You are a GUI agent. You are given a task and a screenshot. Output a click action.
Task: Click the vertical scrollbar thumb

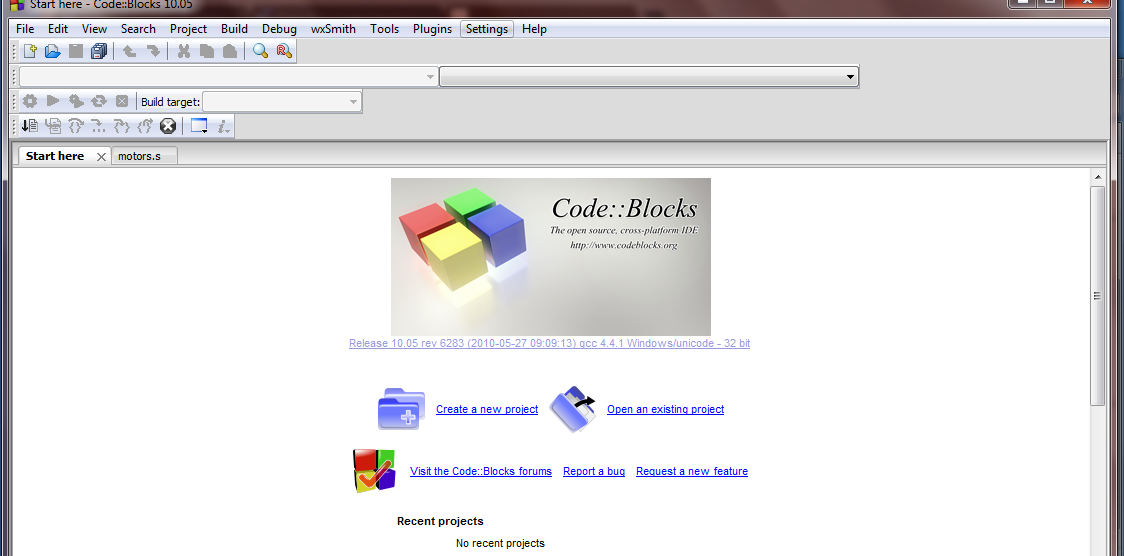point(1097,296)
